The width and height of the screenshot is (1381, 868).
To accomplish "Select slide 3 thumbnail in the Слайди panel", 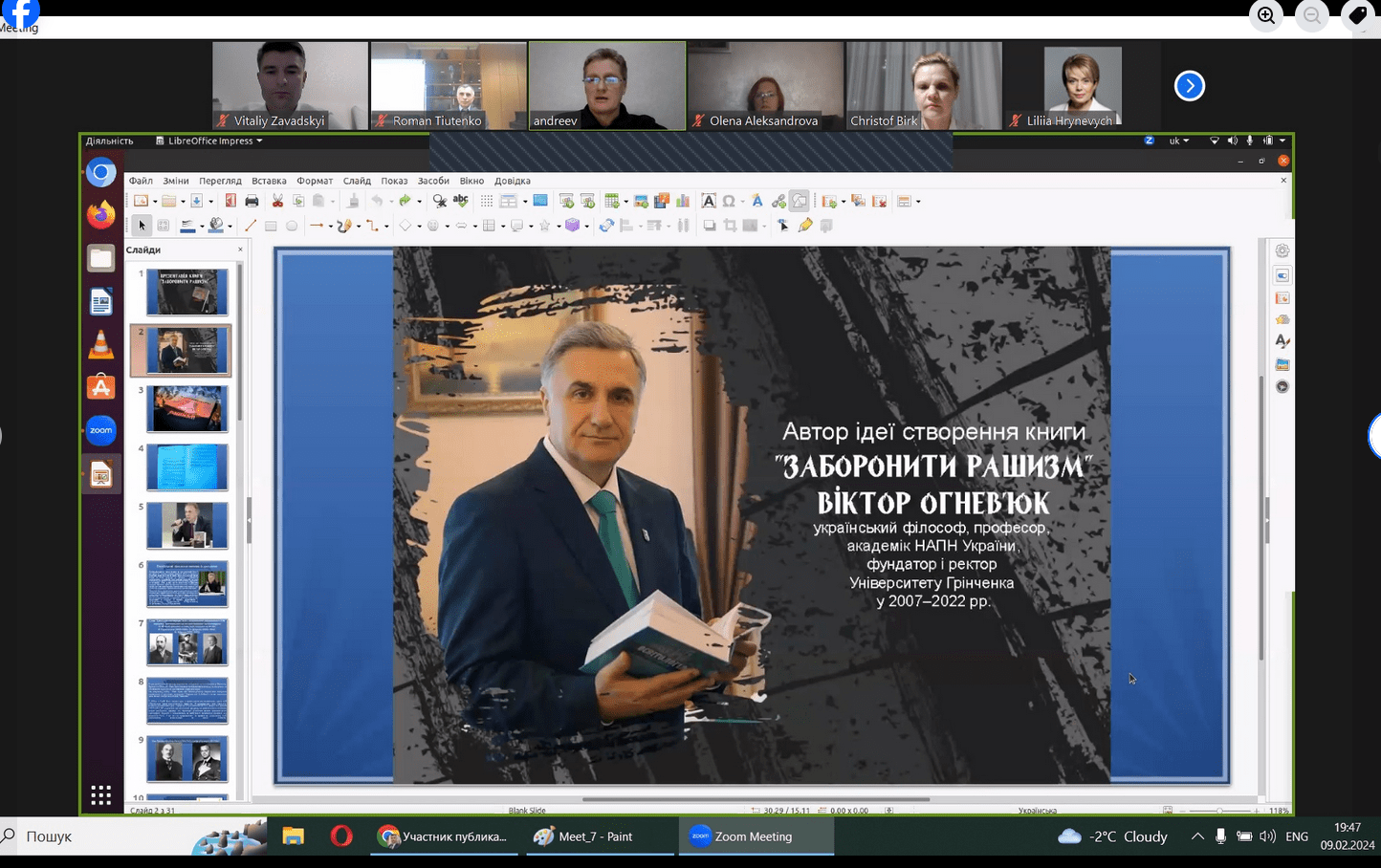I will (187, 408).
